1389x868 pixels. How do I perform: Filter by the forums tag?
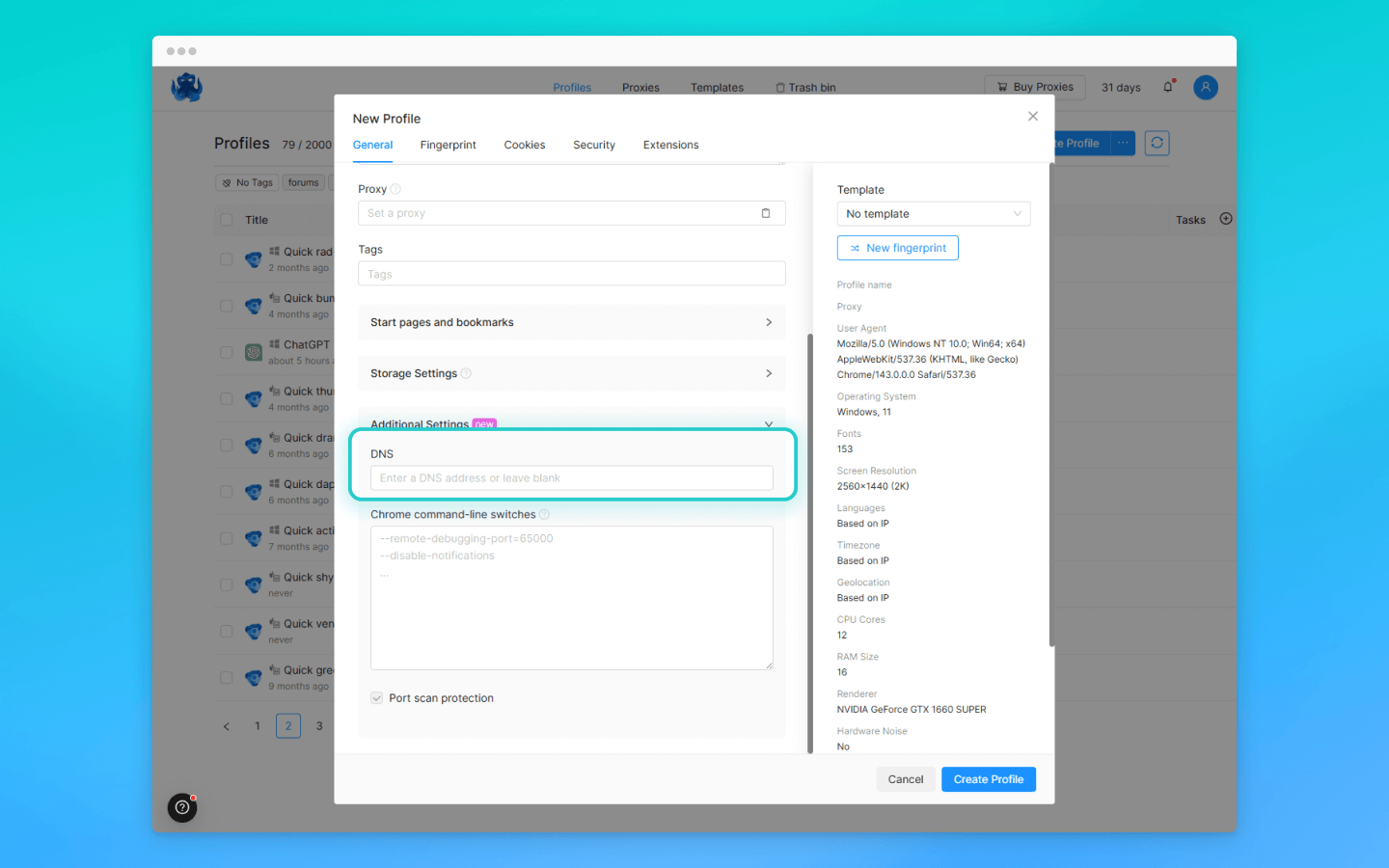point(303,182)
